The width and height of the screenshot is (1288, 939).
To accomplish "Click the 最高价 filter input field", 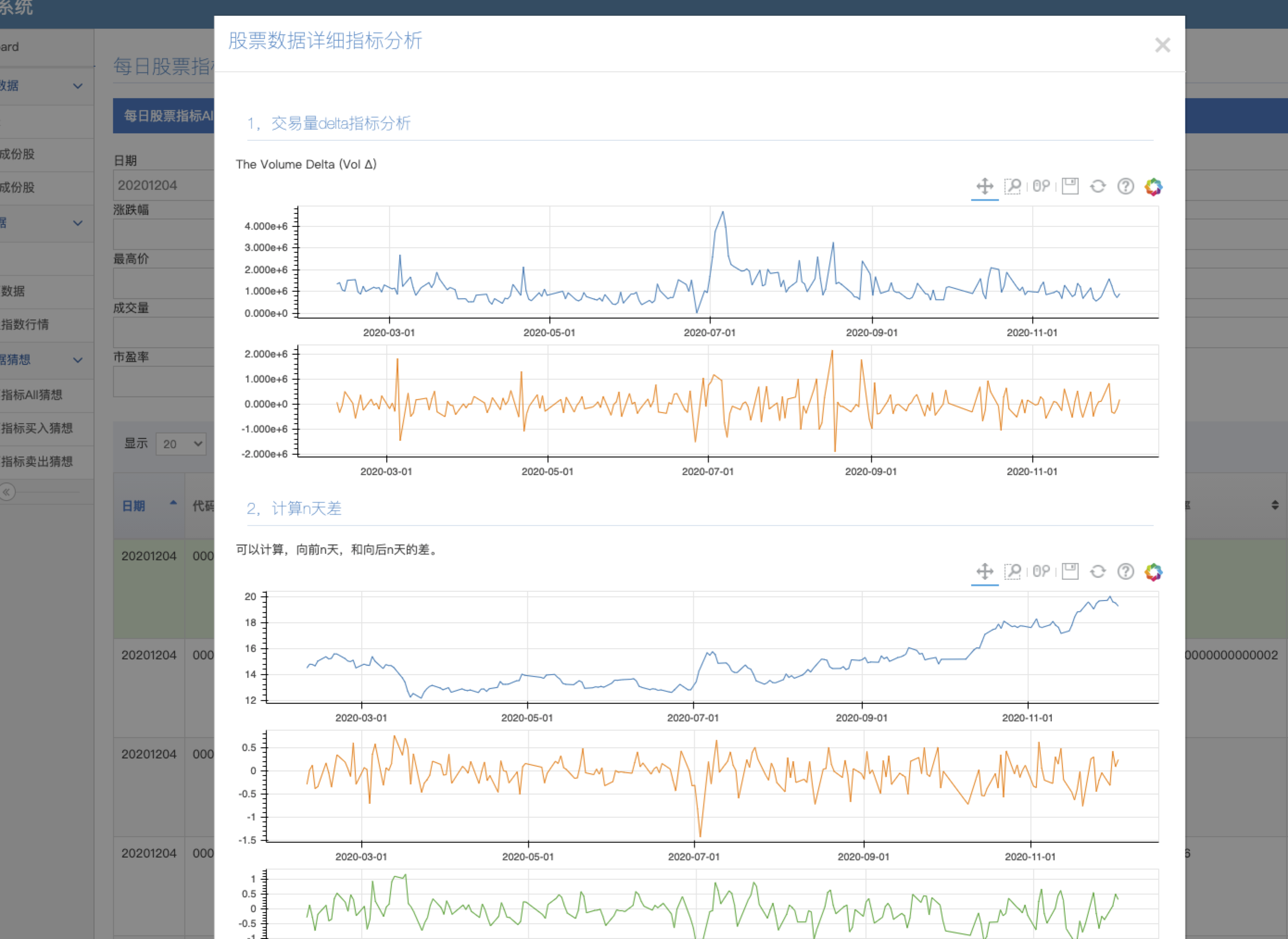I will [163, 283].
